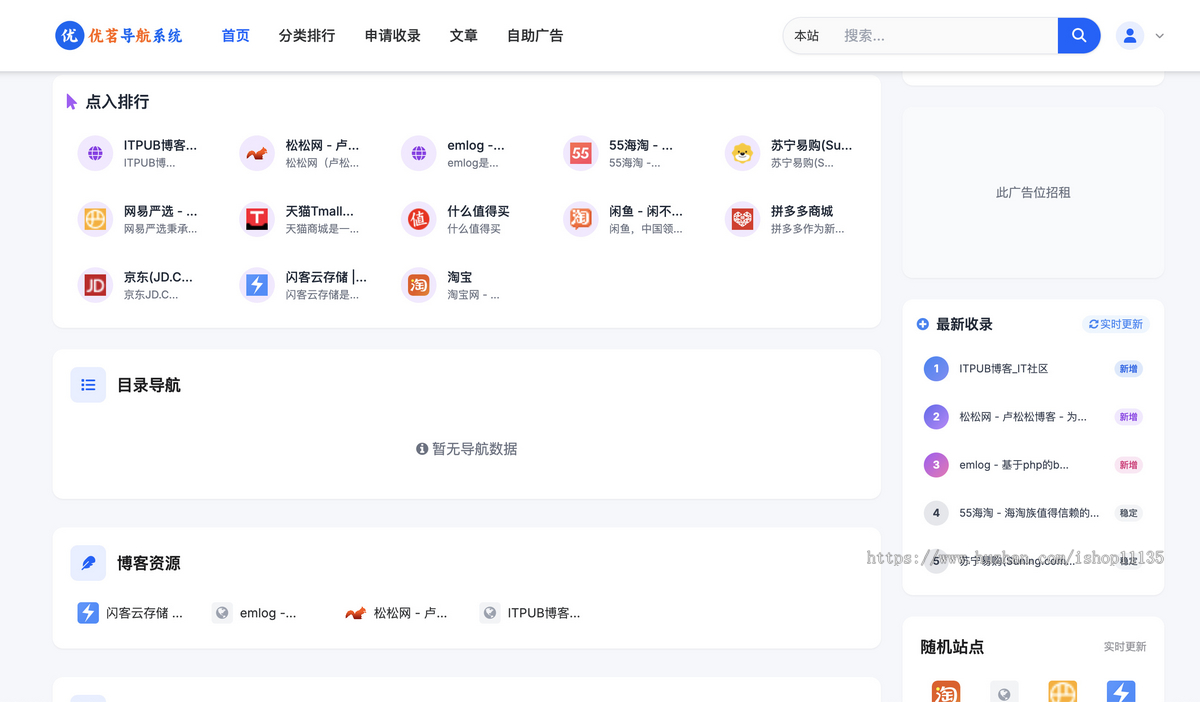This screenshot has width=1200, height=702.
Task: Go to the 首页 menu item
Action: (x=236, y=35)
